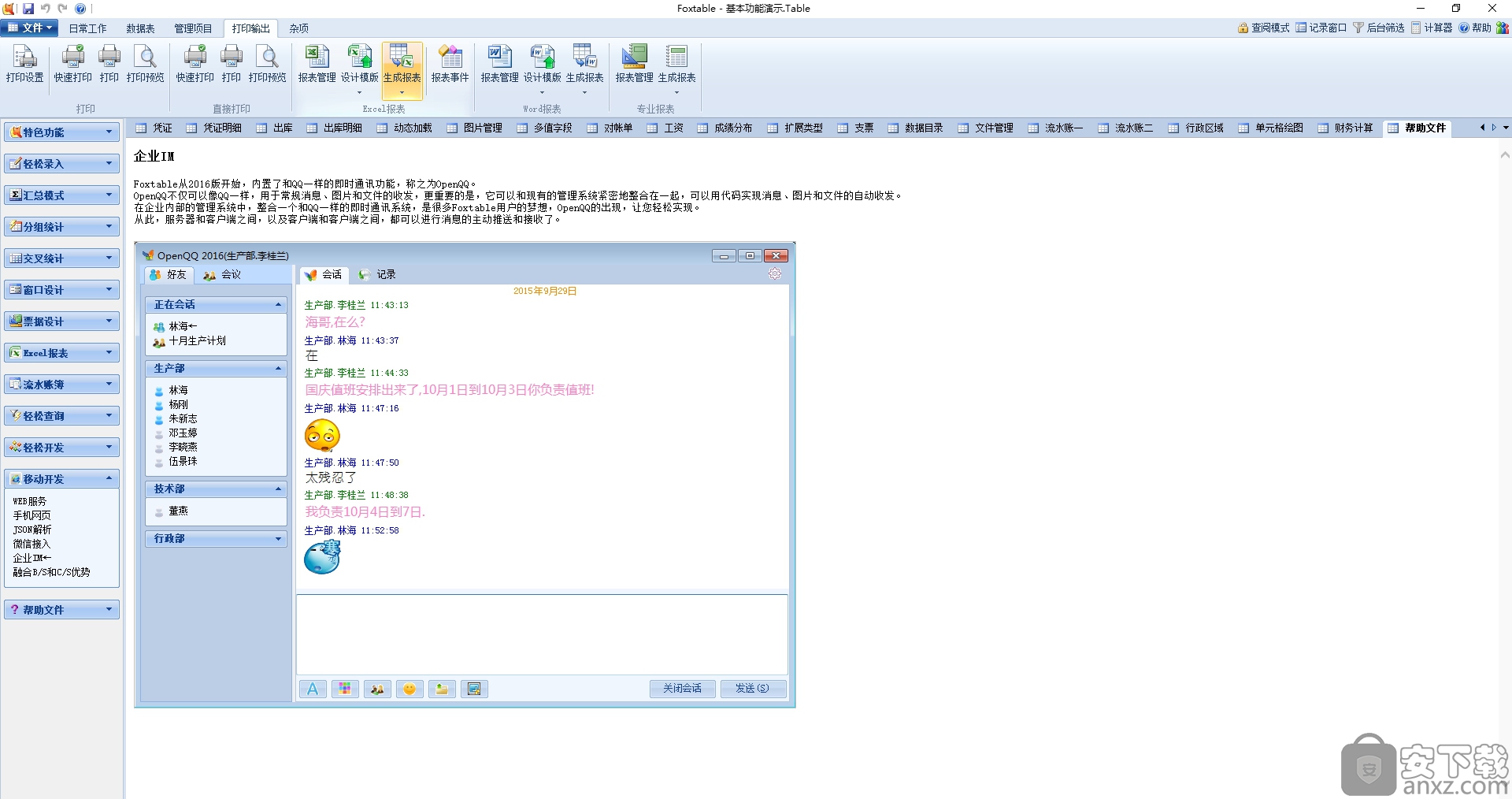The image size is (1512, 799).
Task: Click Excel报表 设计模版 icon
Action: click(360, 68)
